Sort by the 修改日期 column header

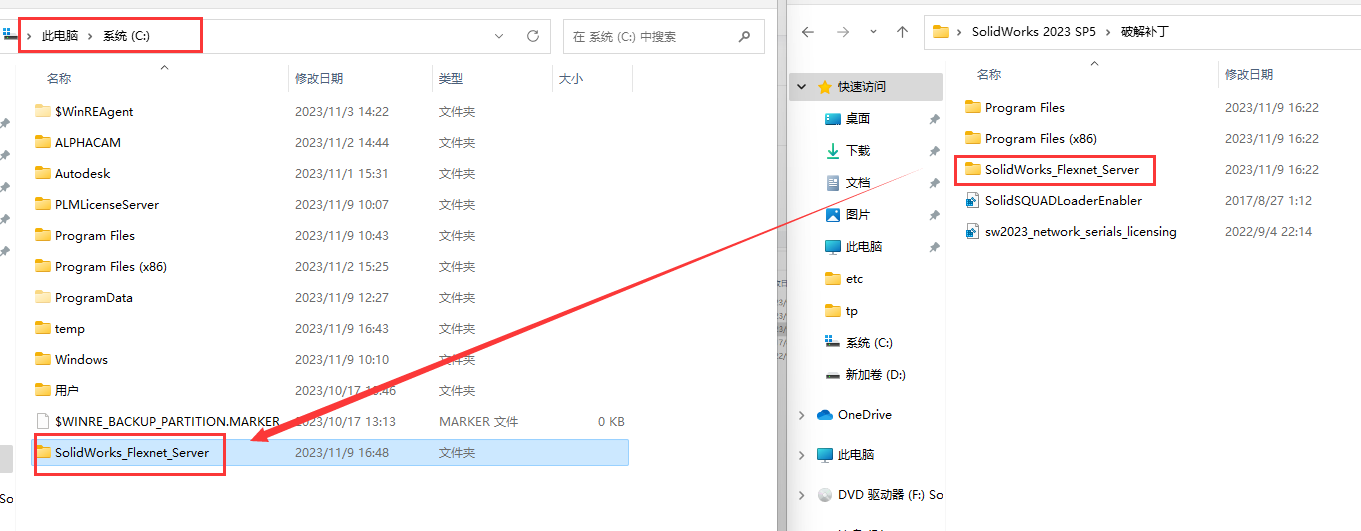319,78
